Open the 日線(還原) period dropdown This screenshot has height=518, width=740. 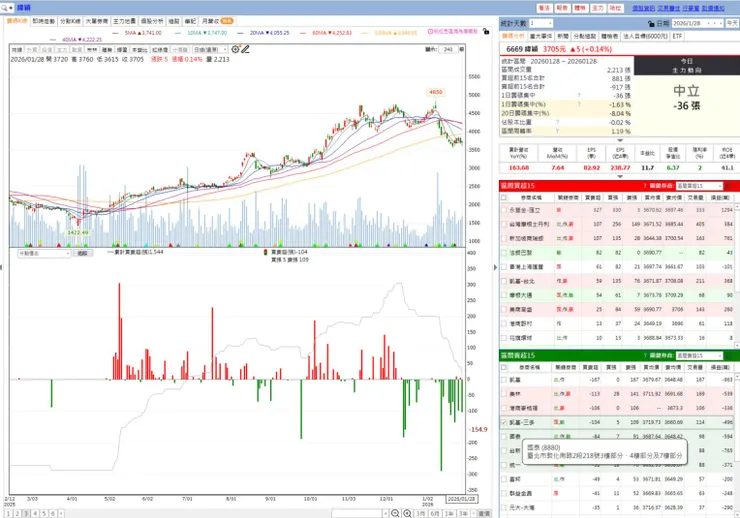click(x=210, y=49)
